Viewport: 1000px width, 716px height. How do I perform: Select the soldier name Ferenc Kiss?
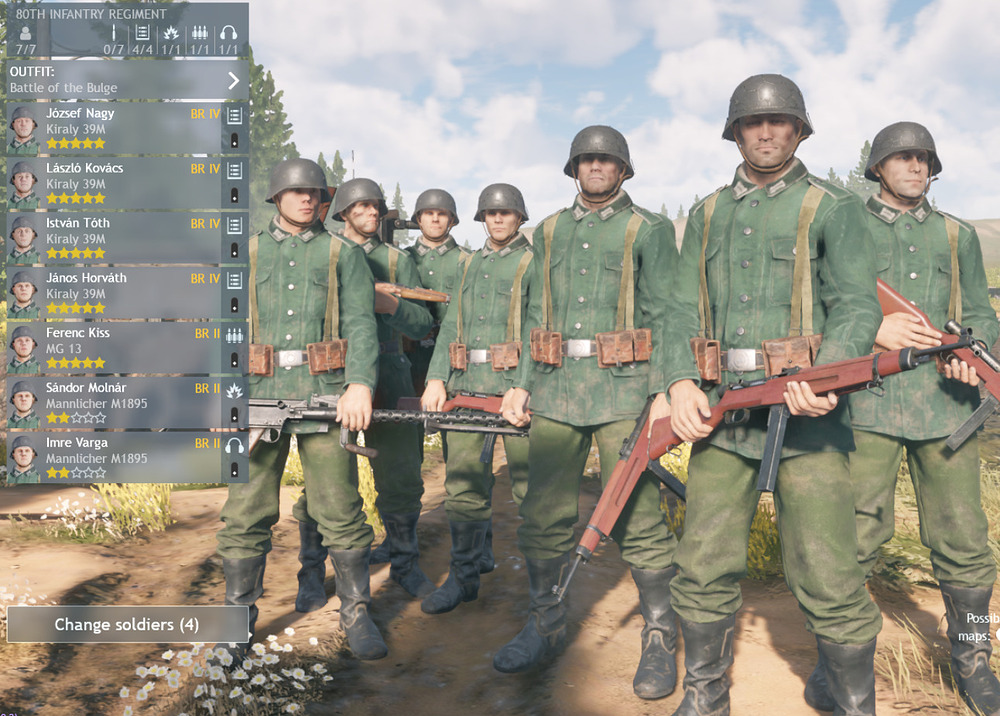click(77, 333)
